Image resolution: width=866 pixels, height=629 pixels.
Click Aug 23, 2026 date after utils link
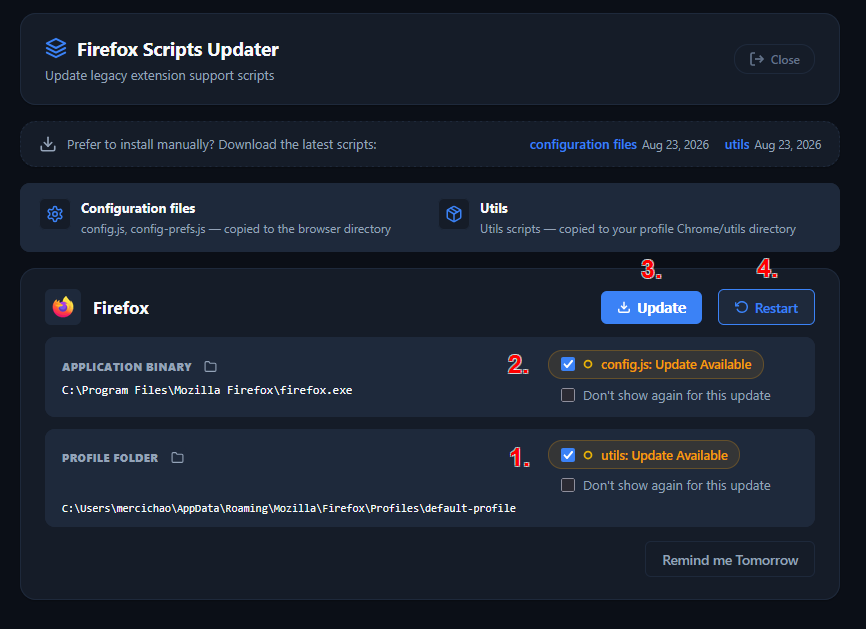coord(788,145)
